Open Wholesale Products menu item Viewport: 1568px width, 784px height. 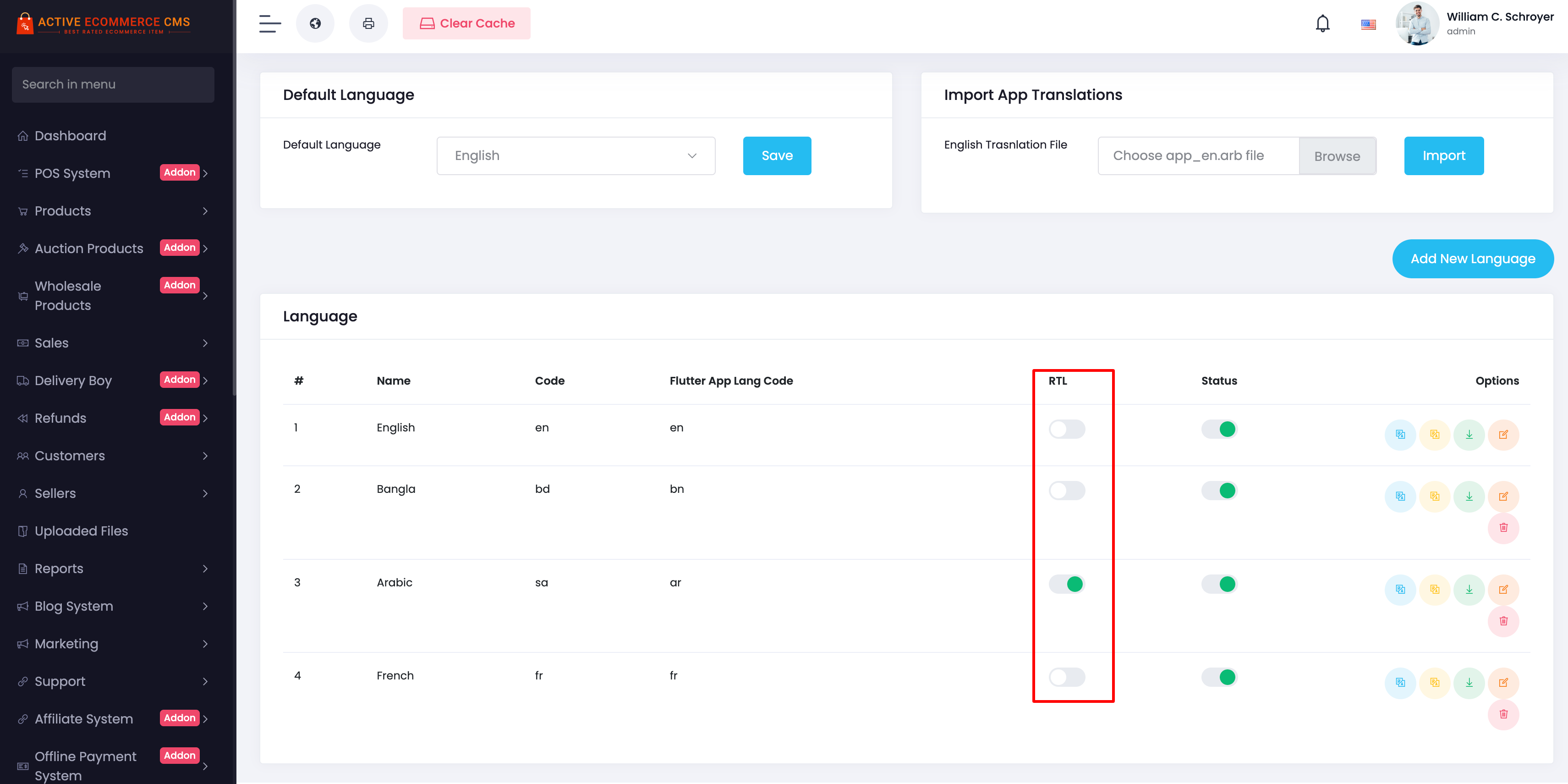point(113,295)
